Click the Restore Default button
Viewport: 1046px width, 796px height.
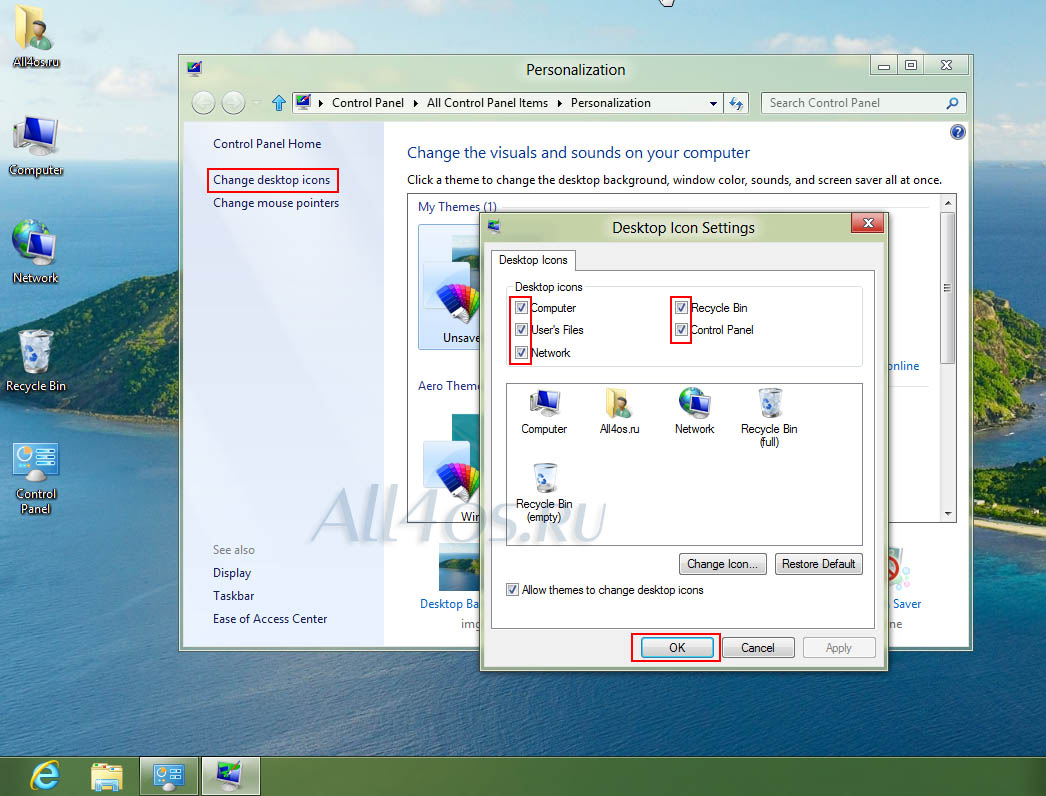click(x=819, y=564)
